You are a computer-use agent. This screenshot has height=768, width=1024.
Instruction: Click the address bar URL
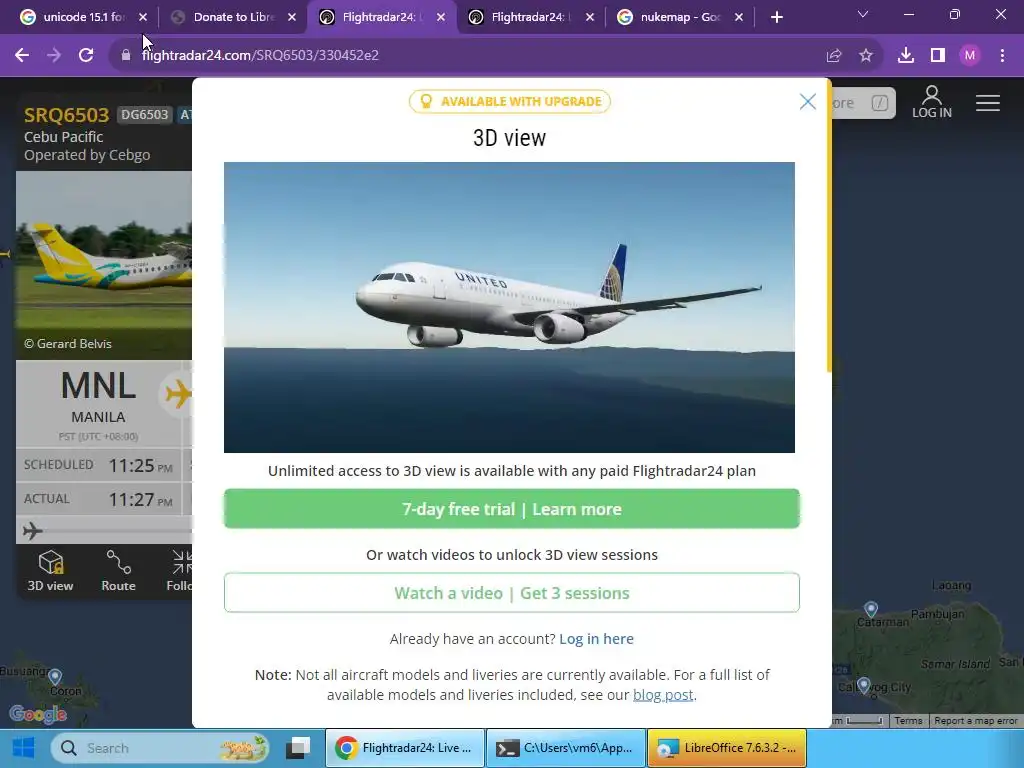click(x=260, y=56)
